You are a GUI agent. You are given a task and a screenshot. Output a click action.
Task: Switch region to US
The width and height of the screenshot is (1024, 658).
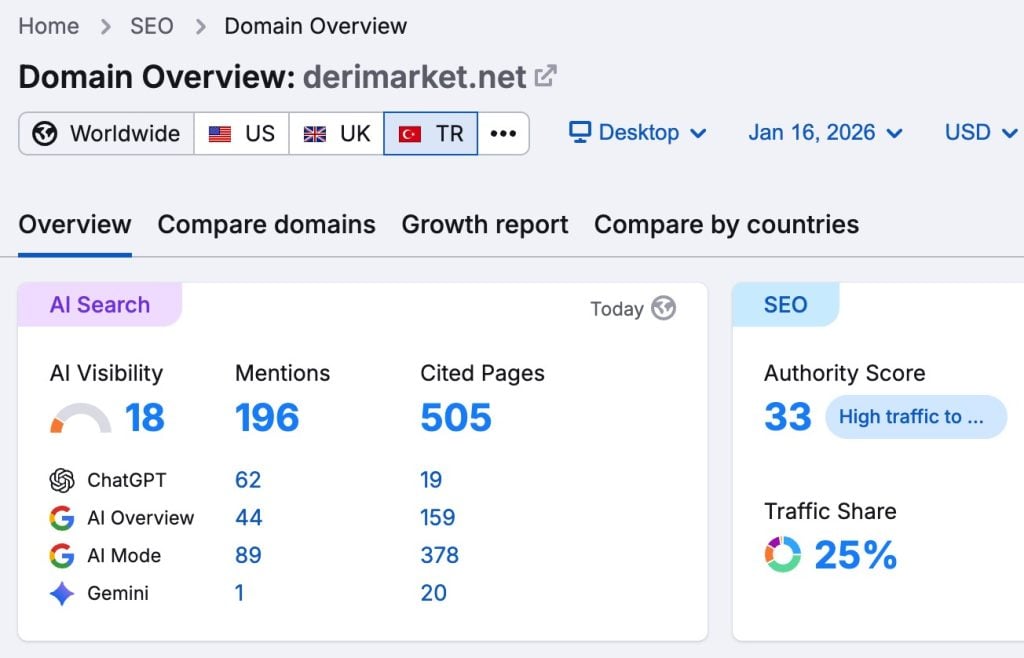(x=241, y=134)
